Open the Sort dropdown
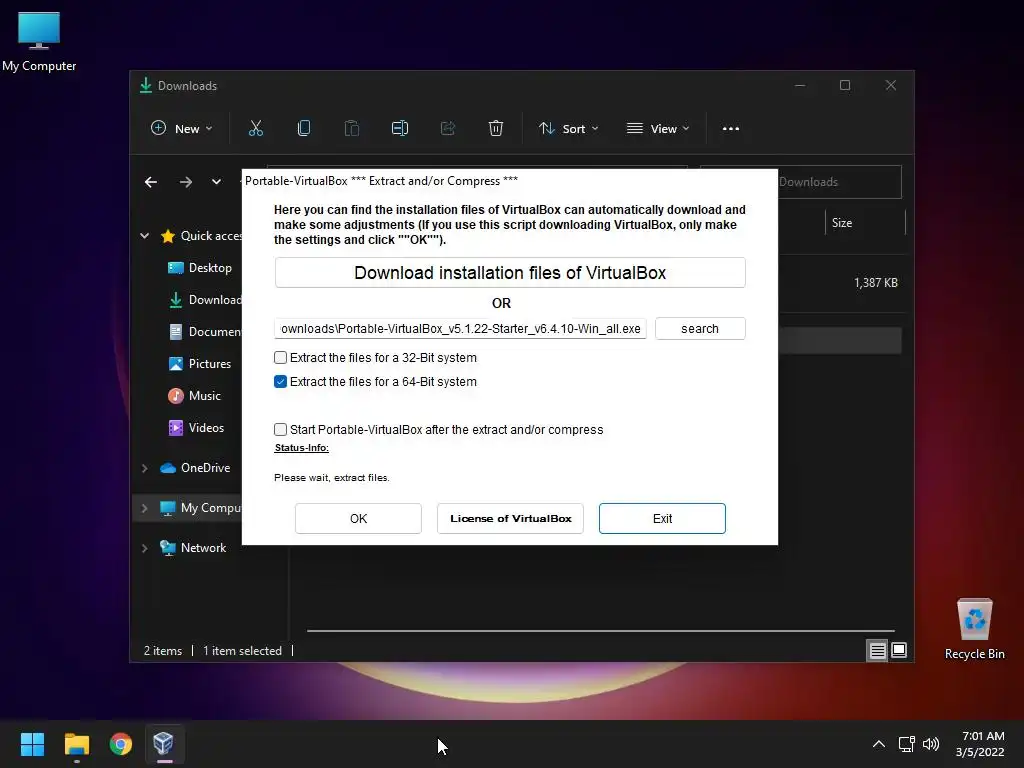The image size is (1024, 768). click(x=569, y=129)
